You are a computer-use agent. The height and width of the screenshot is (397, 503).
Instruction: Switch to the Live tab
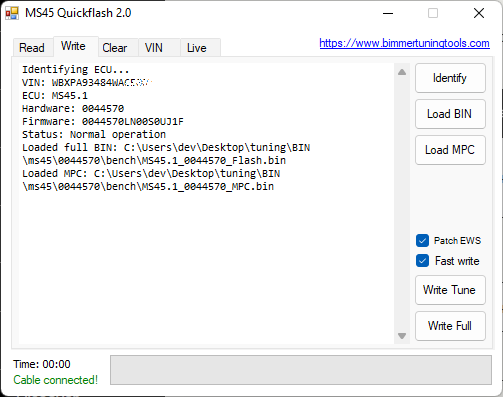click(x=200, y=48)
